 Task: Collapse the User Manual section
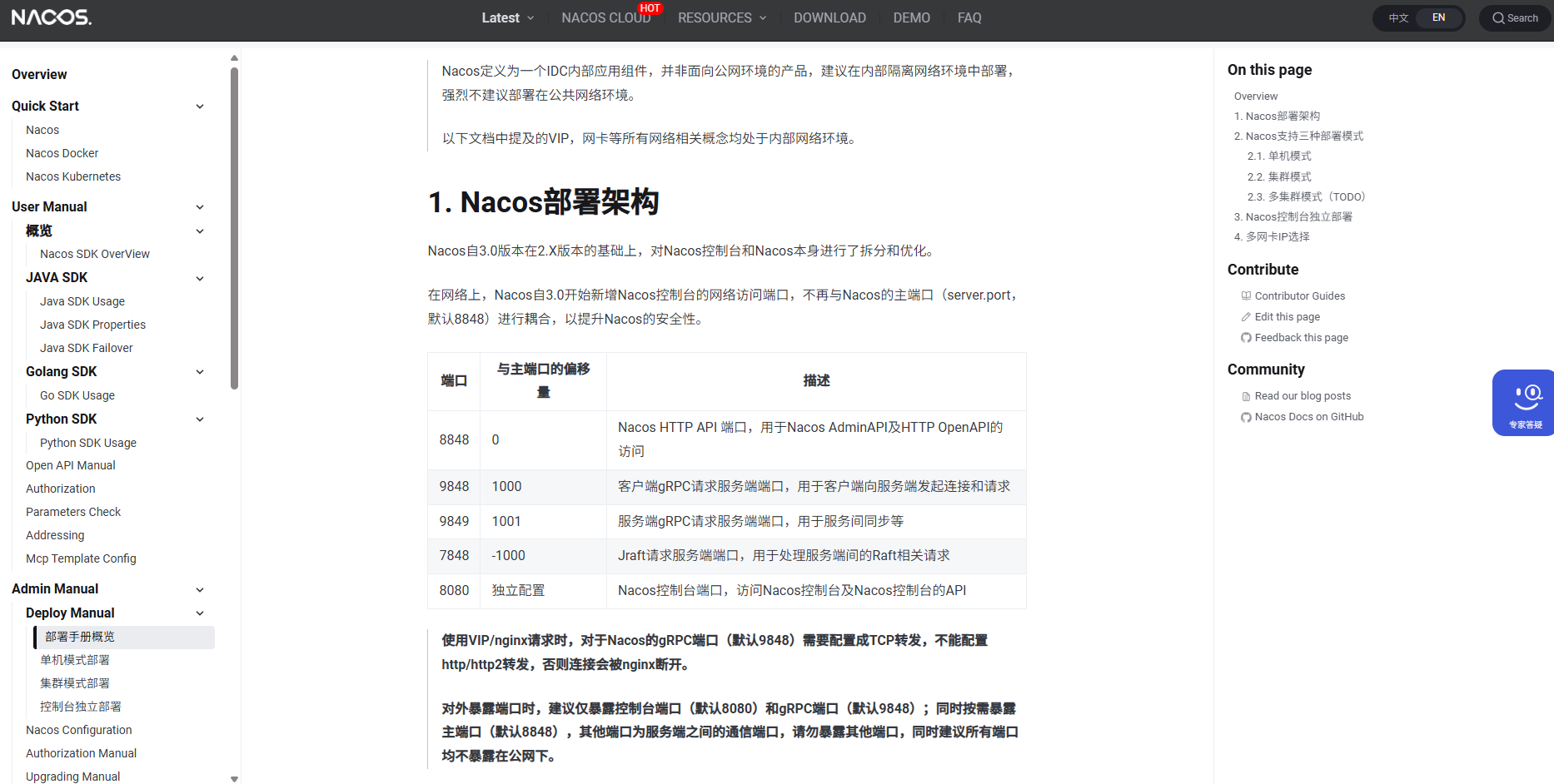point(200,207)
